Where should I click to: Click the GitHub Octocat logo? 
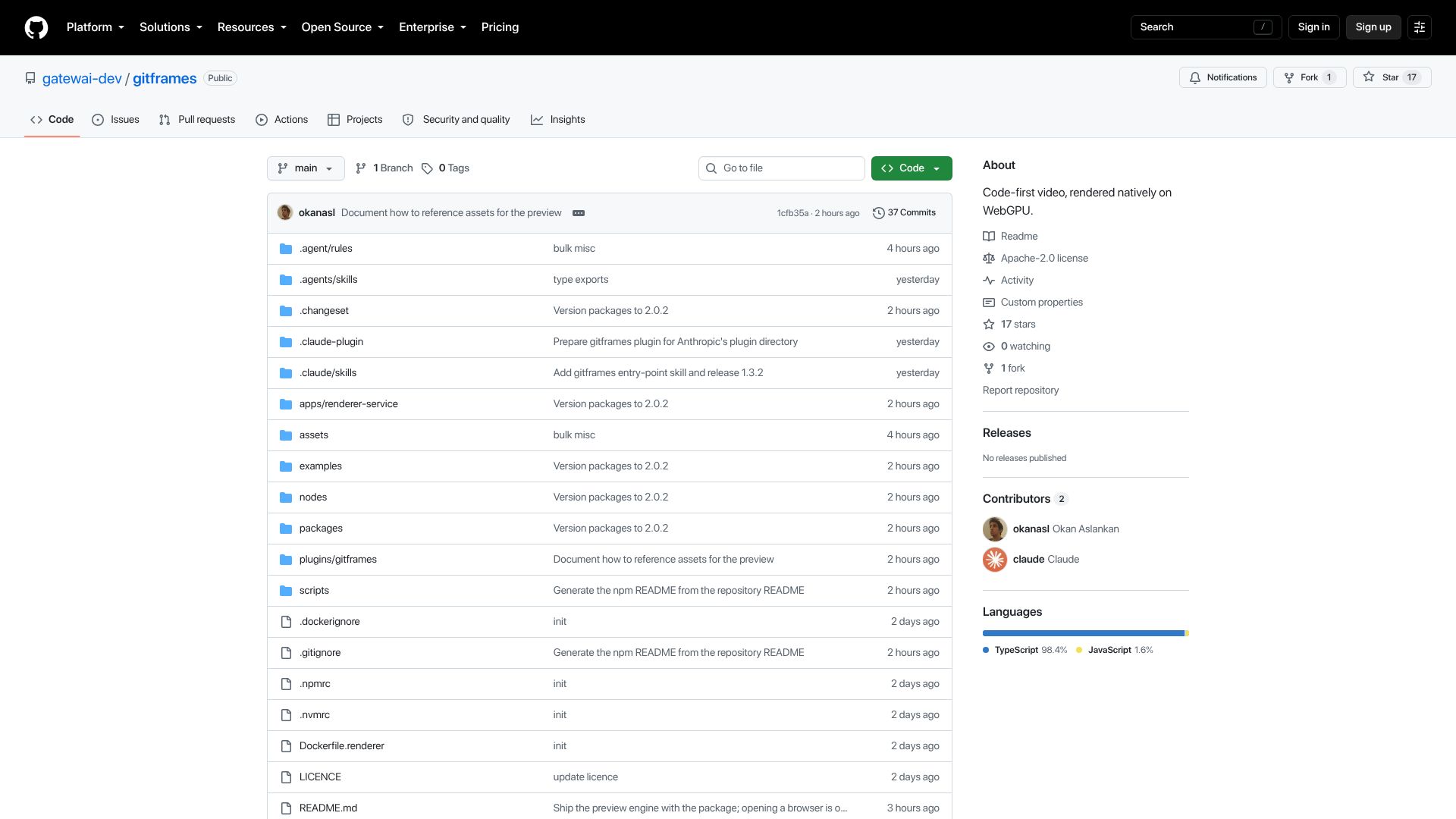click(x=36, y=27)
